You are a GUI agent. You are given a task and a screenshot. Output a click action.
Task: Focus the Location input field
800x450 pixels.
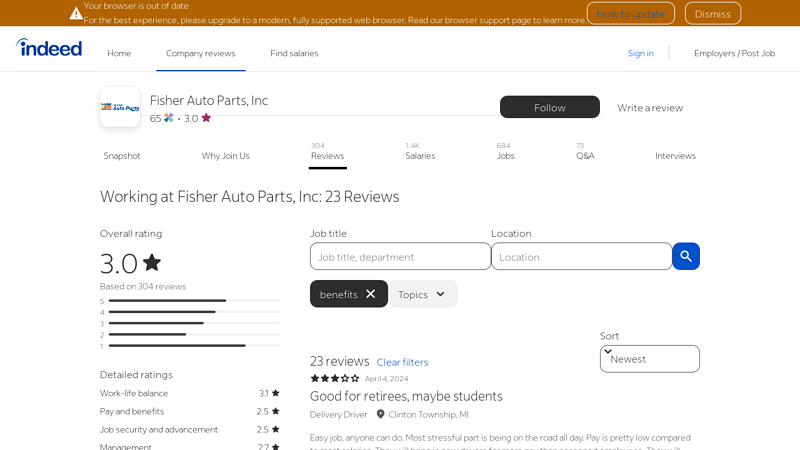point(581,256)
